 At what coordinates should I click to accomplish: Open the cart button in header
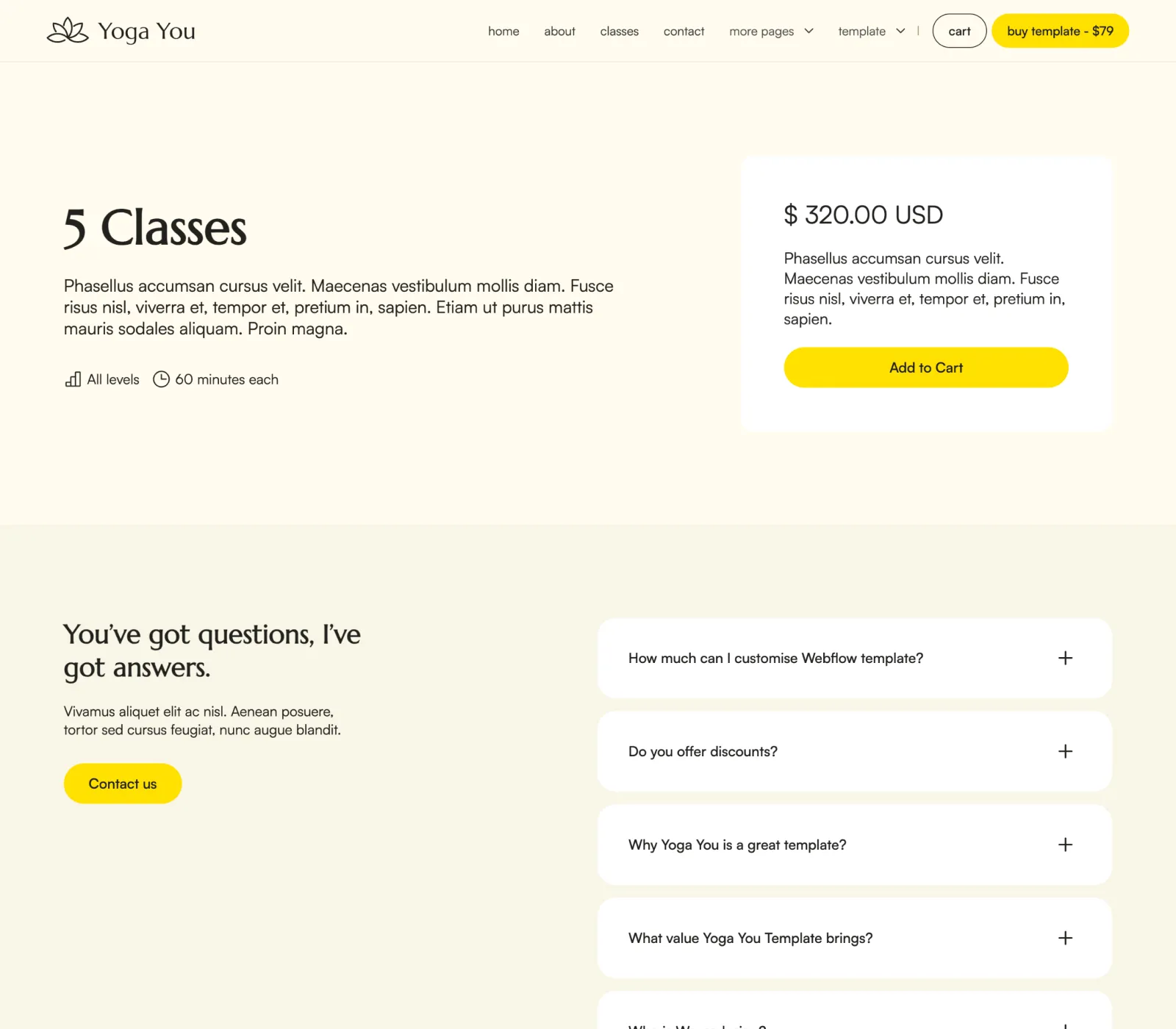959,31
